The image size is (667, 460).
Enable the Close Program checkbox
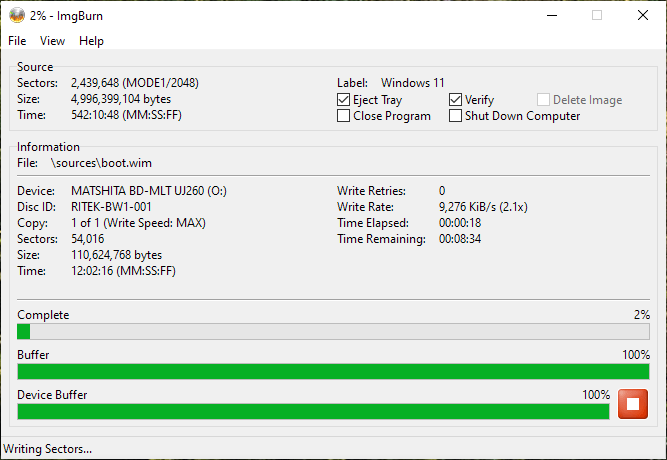click(344, 116)
